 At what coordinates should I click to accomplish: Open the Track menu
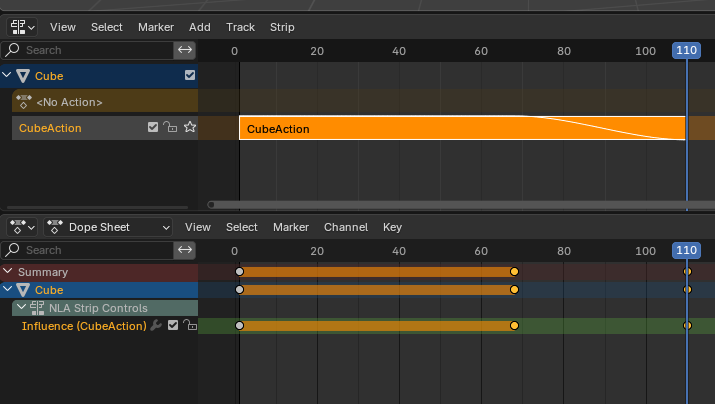click(x=240, y=27)
